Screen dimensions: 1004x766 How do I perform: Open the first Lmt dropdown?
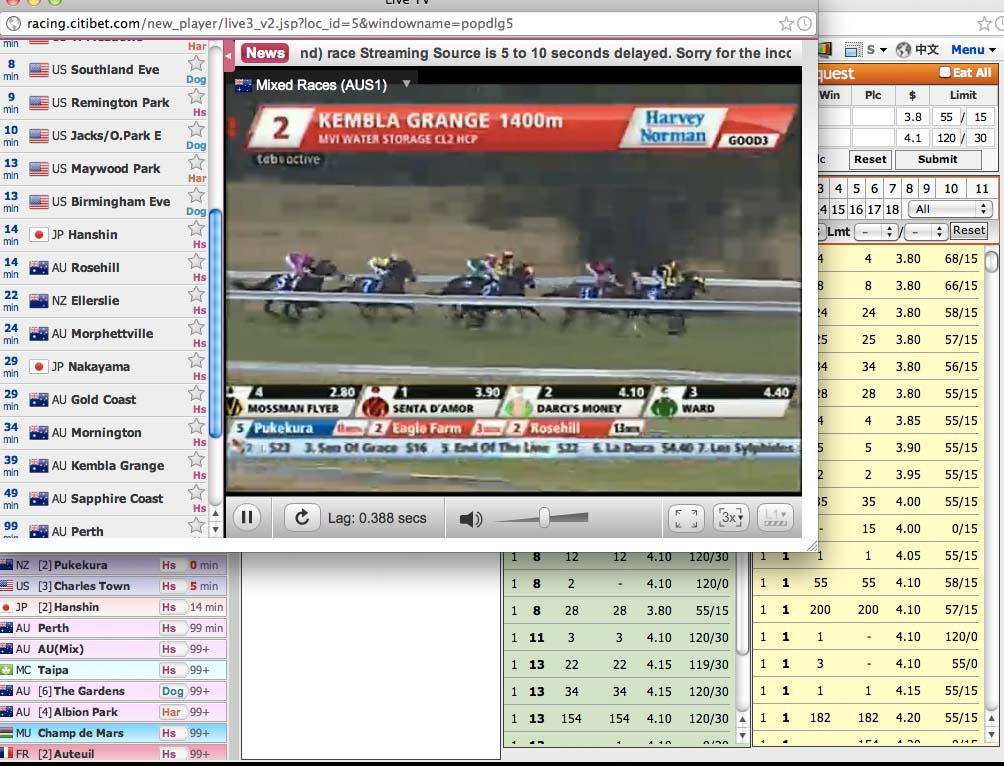coord(877,232)
